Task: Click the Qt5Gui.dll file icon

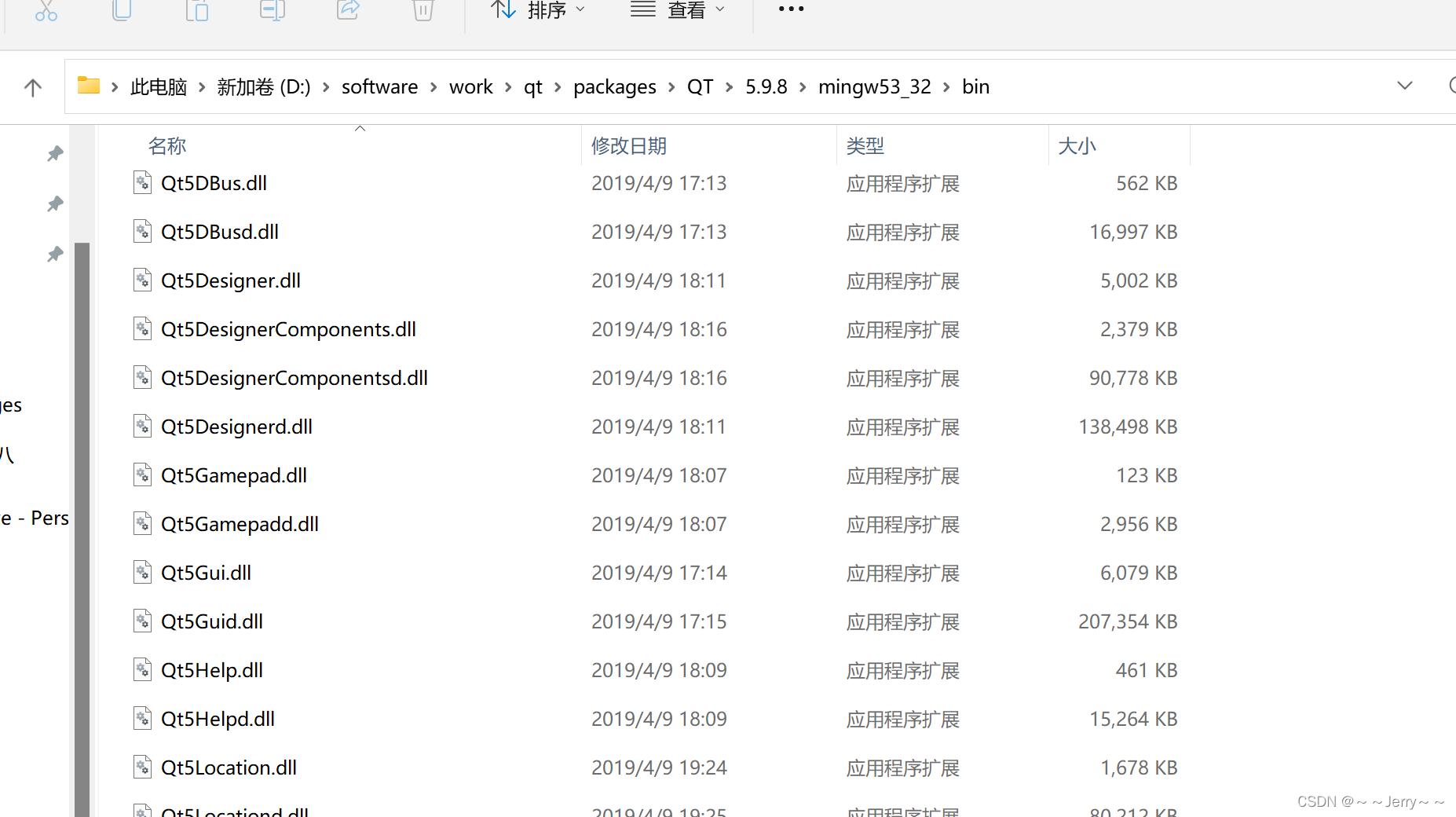Action: point(142,572)
